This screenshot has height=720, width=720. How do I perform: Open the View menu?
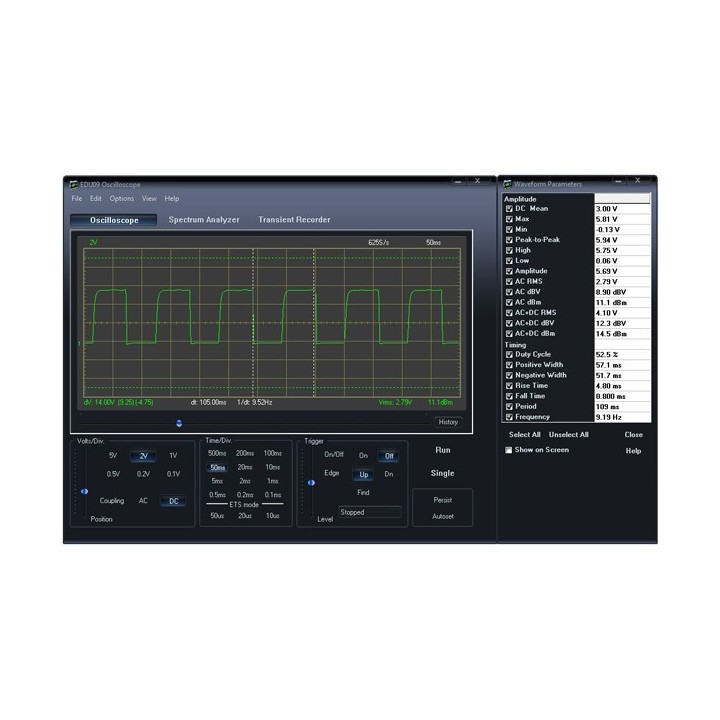coord(149,198)
